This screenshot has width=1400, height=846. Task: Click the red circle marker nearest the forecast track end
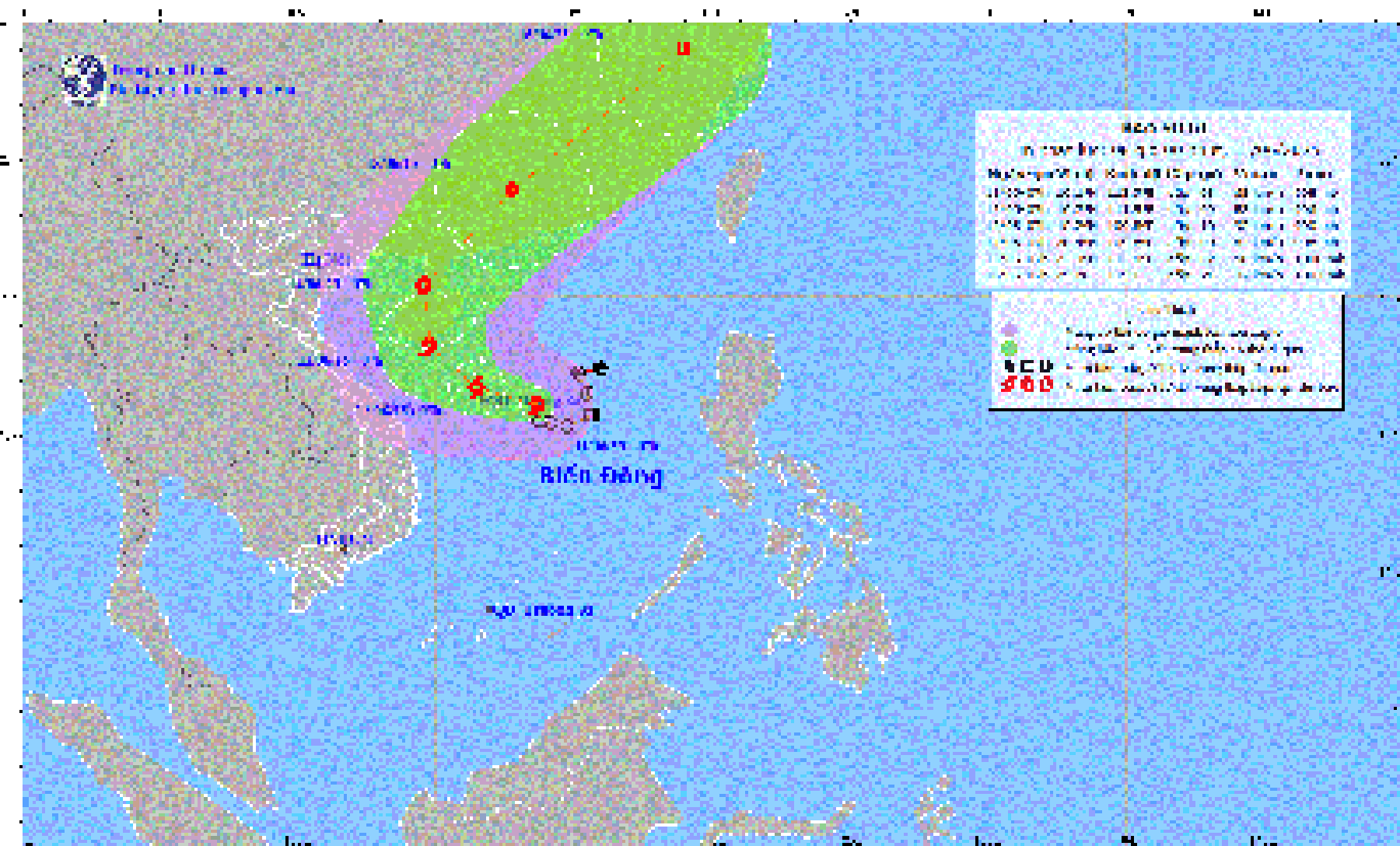[x=512, y=189]
